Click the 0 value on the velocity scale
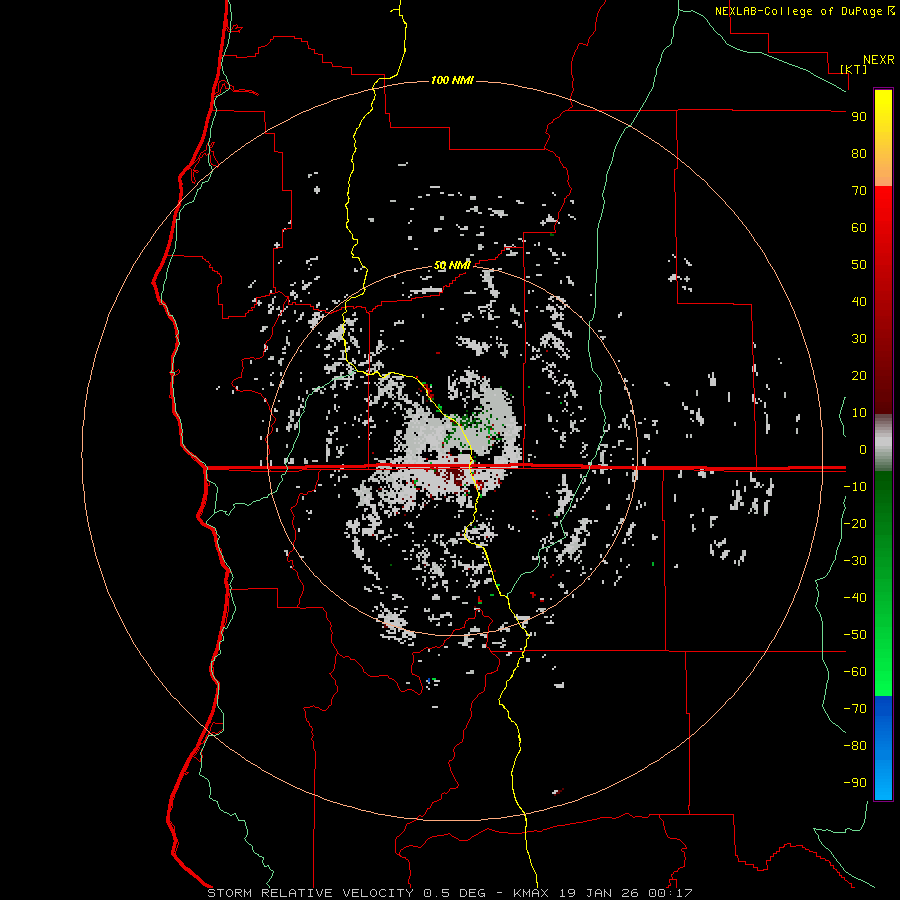The image size is (900, 900). 863,450
